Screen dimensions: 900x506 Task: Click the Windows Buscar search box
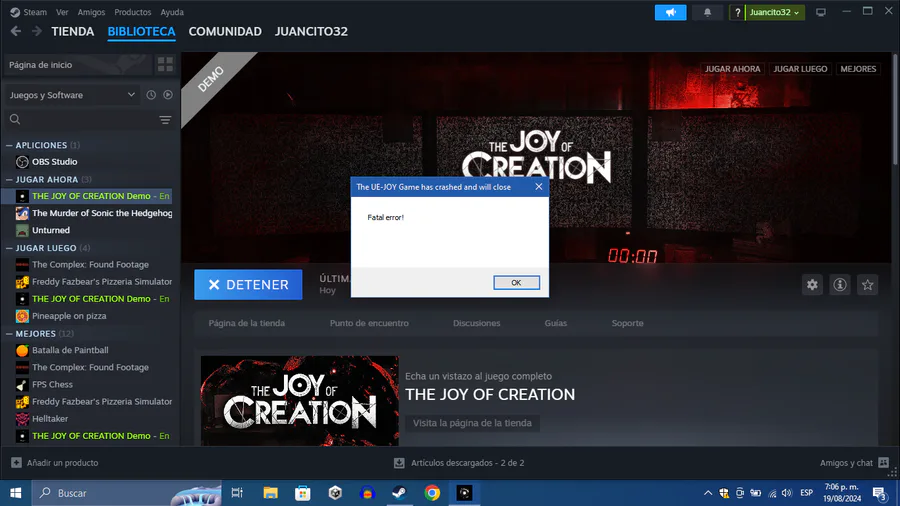coord(126,493)
